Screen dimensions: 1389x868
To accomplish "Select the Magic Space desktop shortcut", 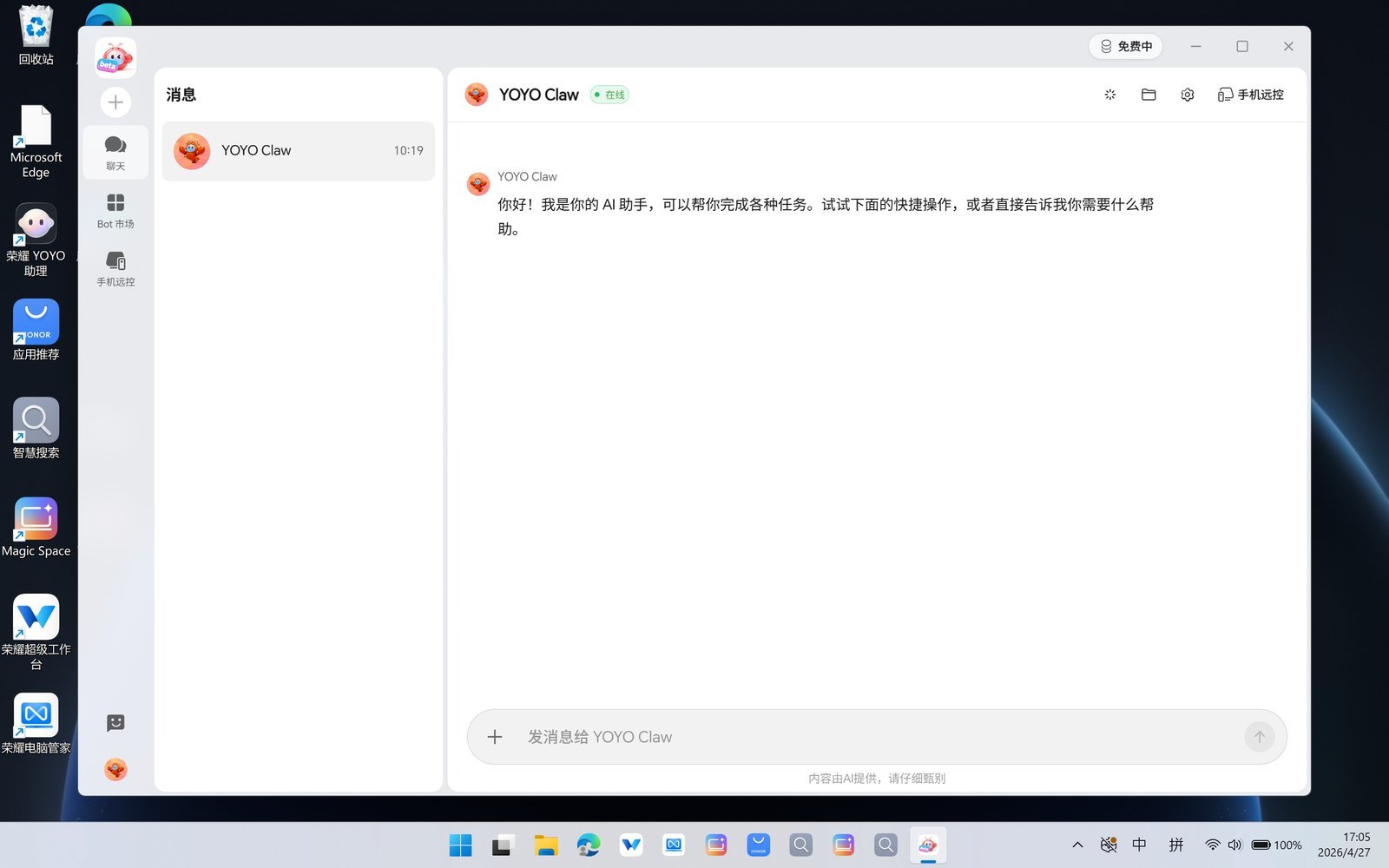I will (x=36, y=527).
